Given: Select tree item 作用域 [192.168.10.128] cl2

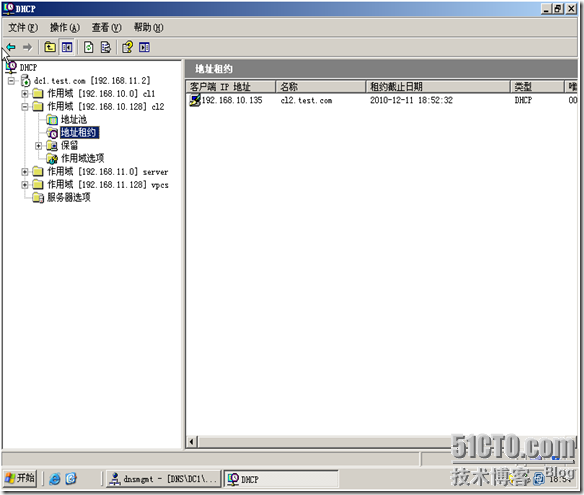Looking at the screenshot, I should click(106, 107).
